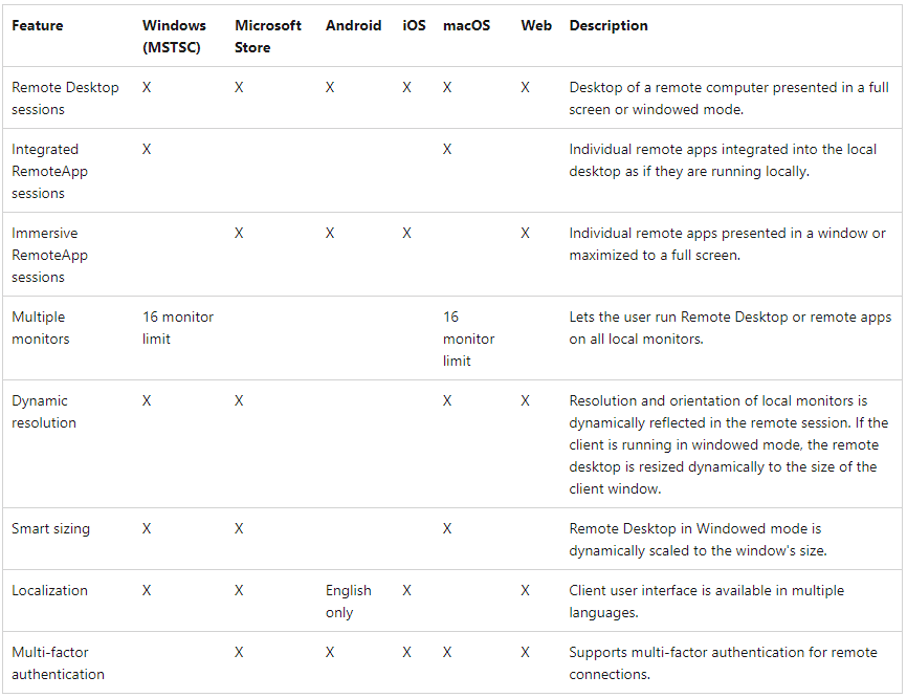Viewport: 908px width, 698px height.
Task: Click the Multi-factor authentication feature cell
Action: 58,663
